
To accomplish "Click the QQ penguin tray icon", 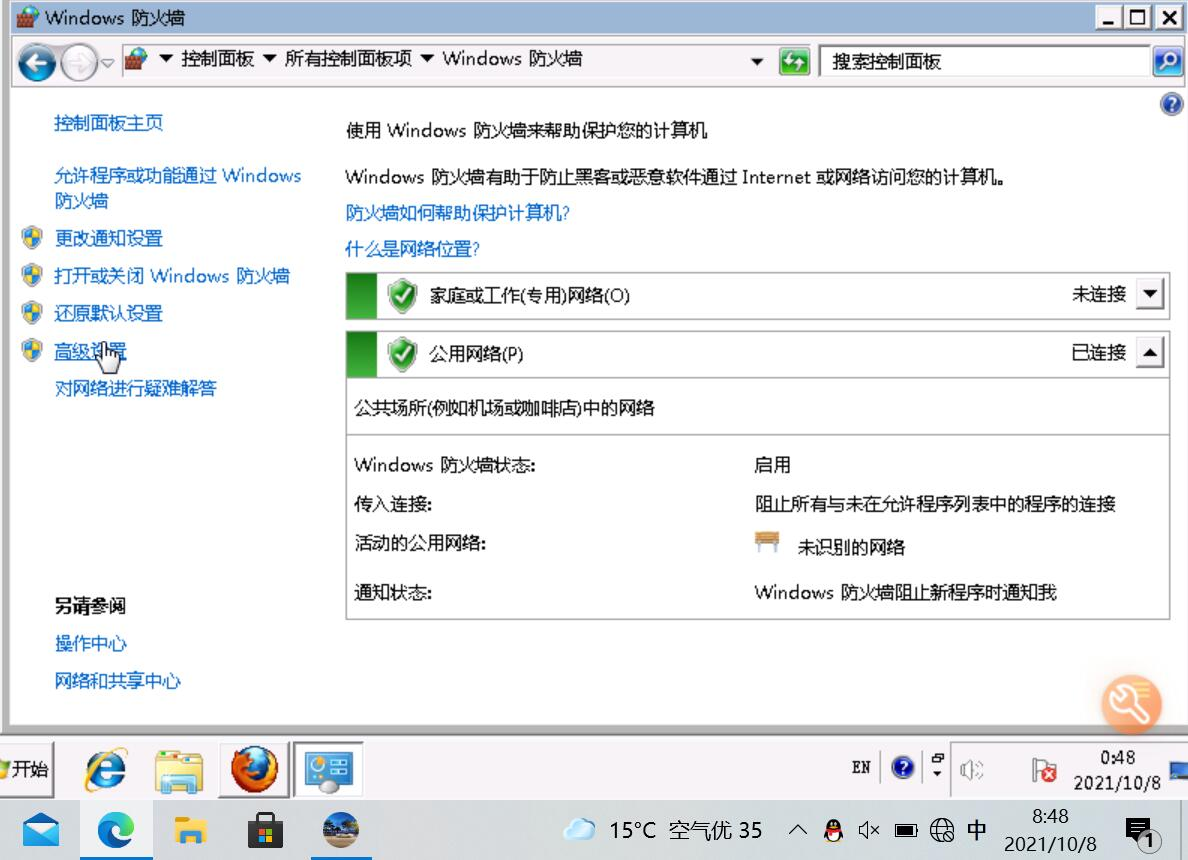I will (x=833, y=830).
